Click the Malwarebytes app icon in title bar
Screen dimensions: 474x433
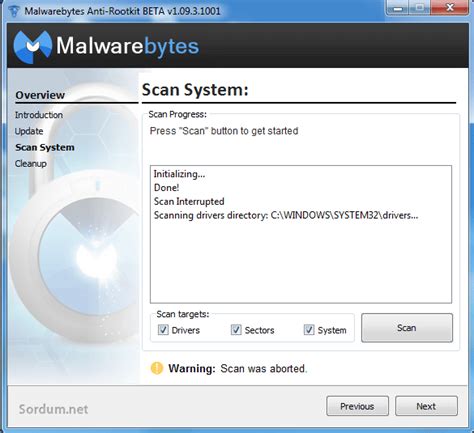pos(14,11)
